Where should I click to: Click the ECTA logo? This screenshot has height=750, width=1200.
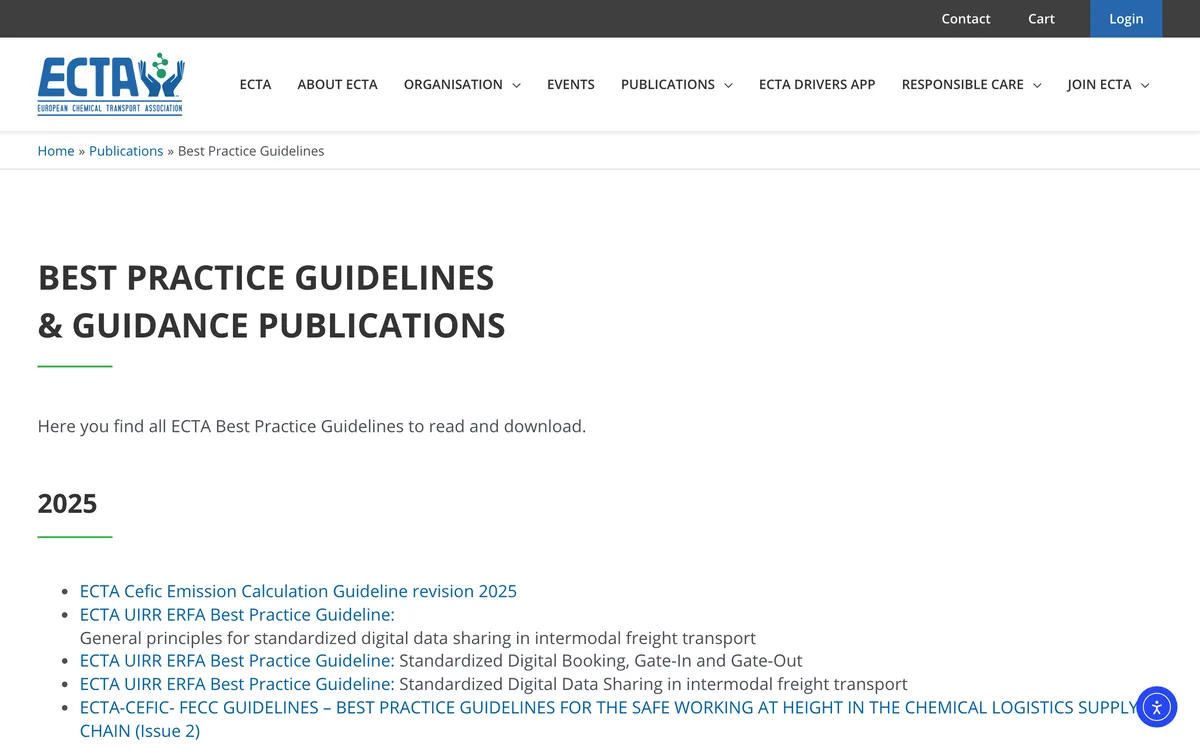(x=111, y=84)
